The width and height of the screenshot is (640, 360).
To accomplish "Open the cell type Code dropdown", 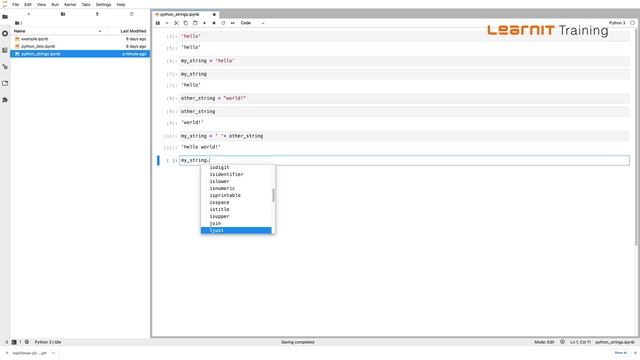I will [x=253, y=23].
